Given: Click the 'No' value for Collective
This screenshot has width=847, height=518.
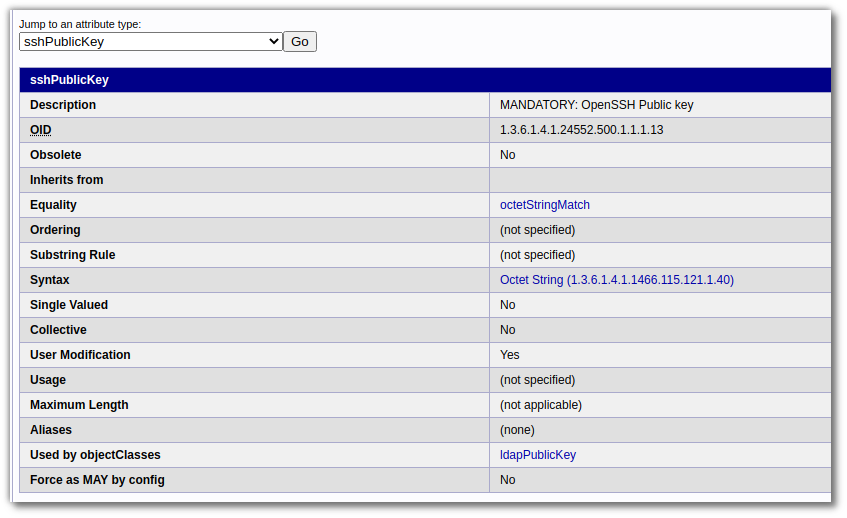Looking at the screenshot, I should (x=507, y=329).
